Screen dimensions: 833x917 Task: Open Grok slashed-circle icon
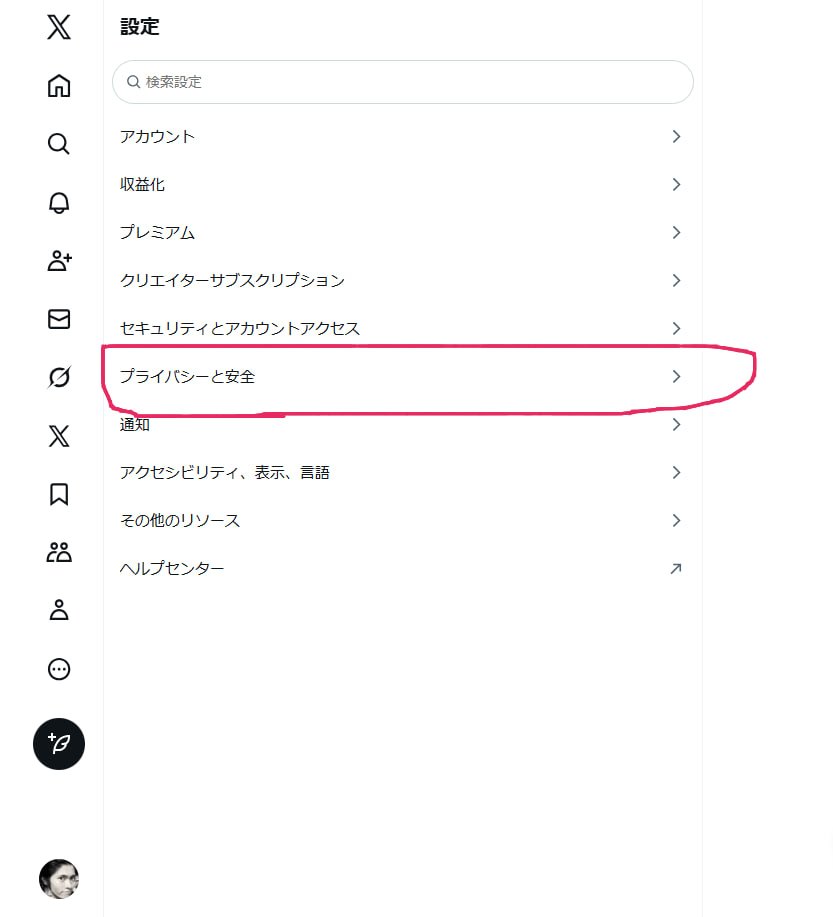pos(59,377)
